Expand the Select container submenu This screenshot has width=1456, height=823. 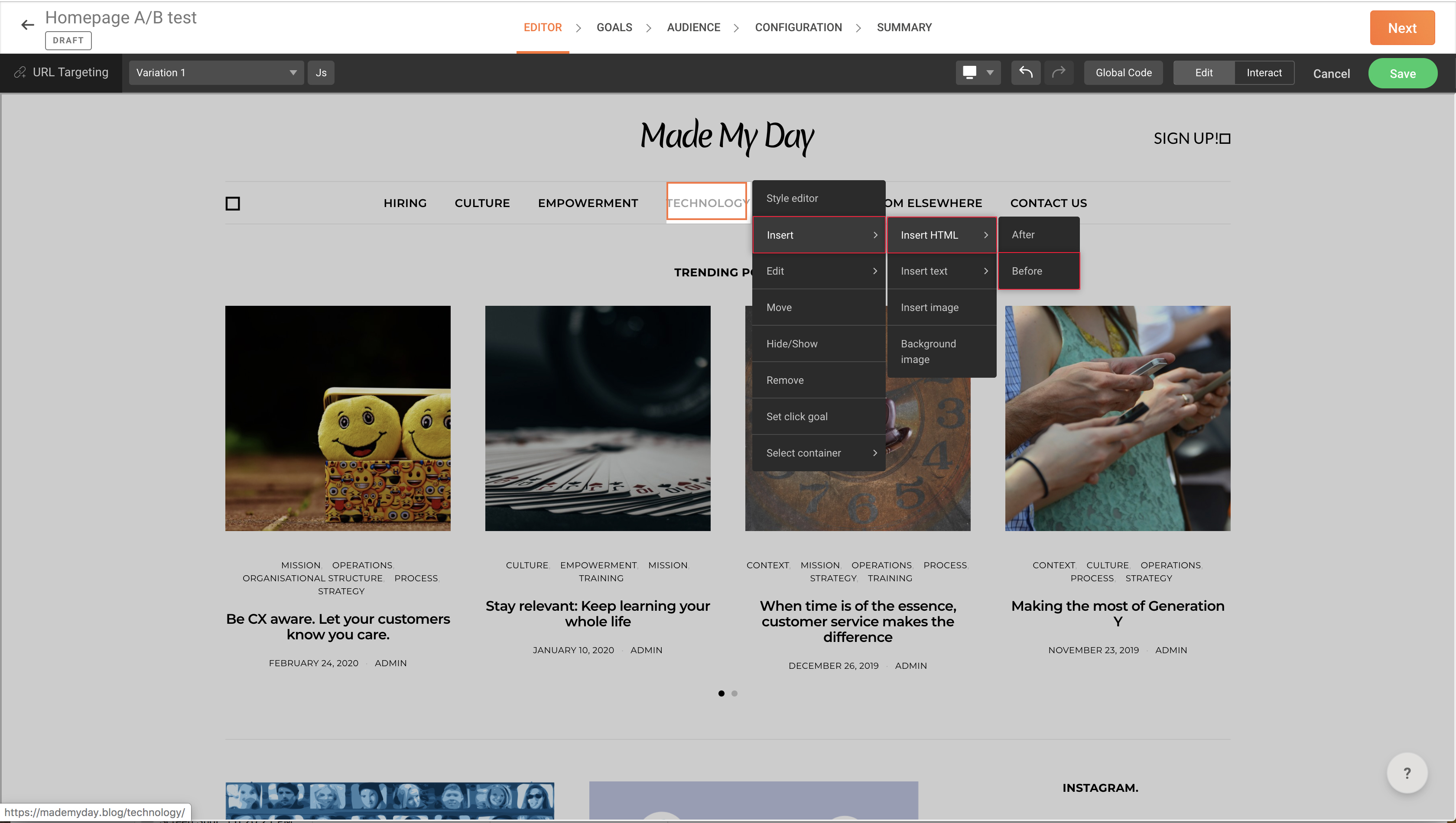(818, 453)
